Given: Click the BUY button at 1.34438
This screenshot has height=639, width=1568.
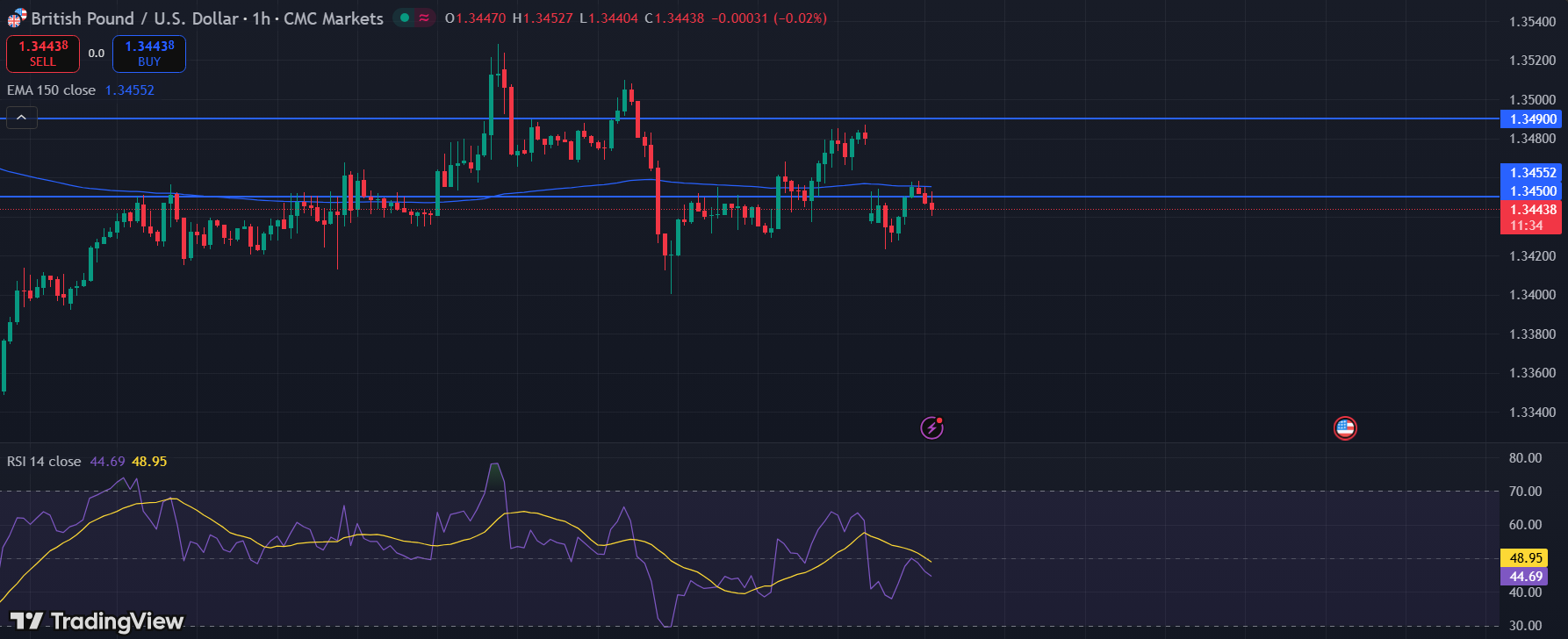Looking at the screenshot, I should pyautogui.click(x=149, y=54).
